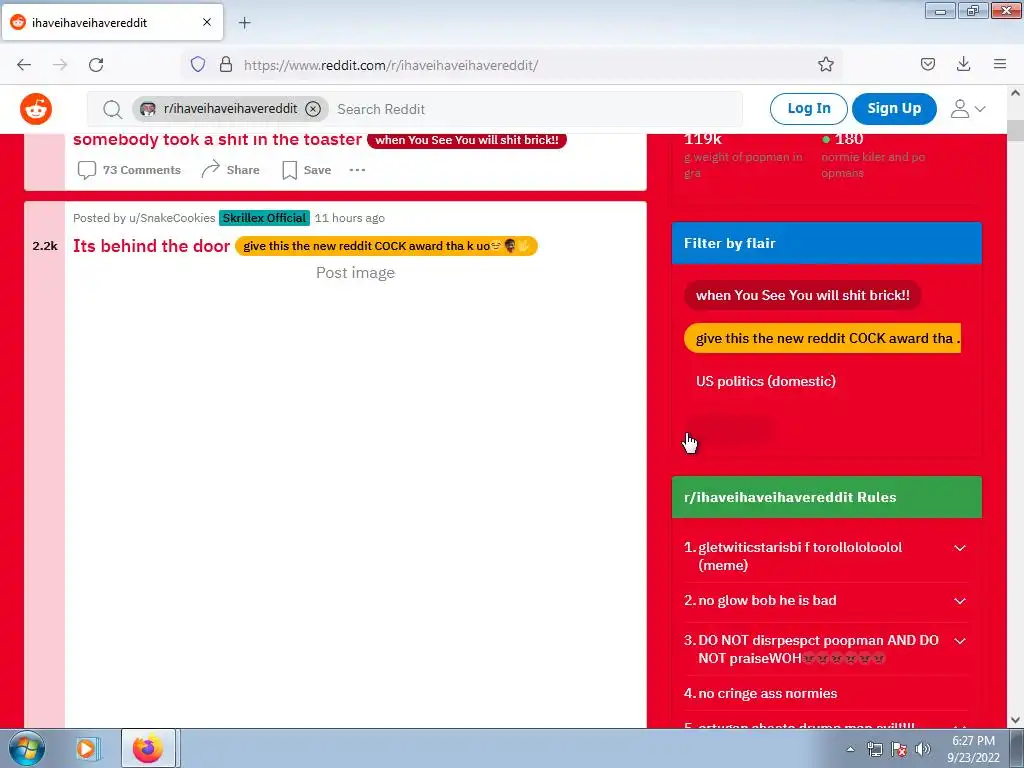Click the page vertical scrollbar thumb
Viewport: 1024px width, 768px height.
(1016, 131)
